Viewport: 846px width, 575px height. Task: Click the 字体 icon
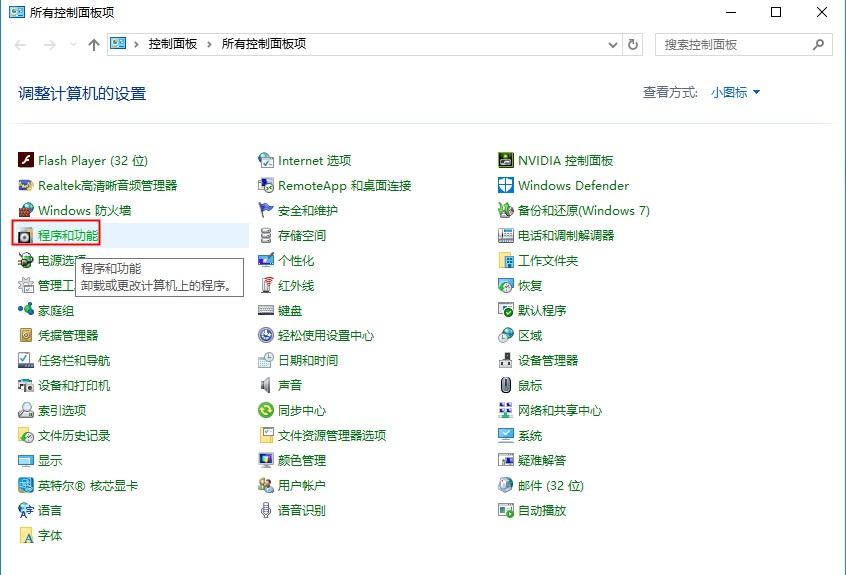(25, 535)
